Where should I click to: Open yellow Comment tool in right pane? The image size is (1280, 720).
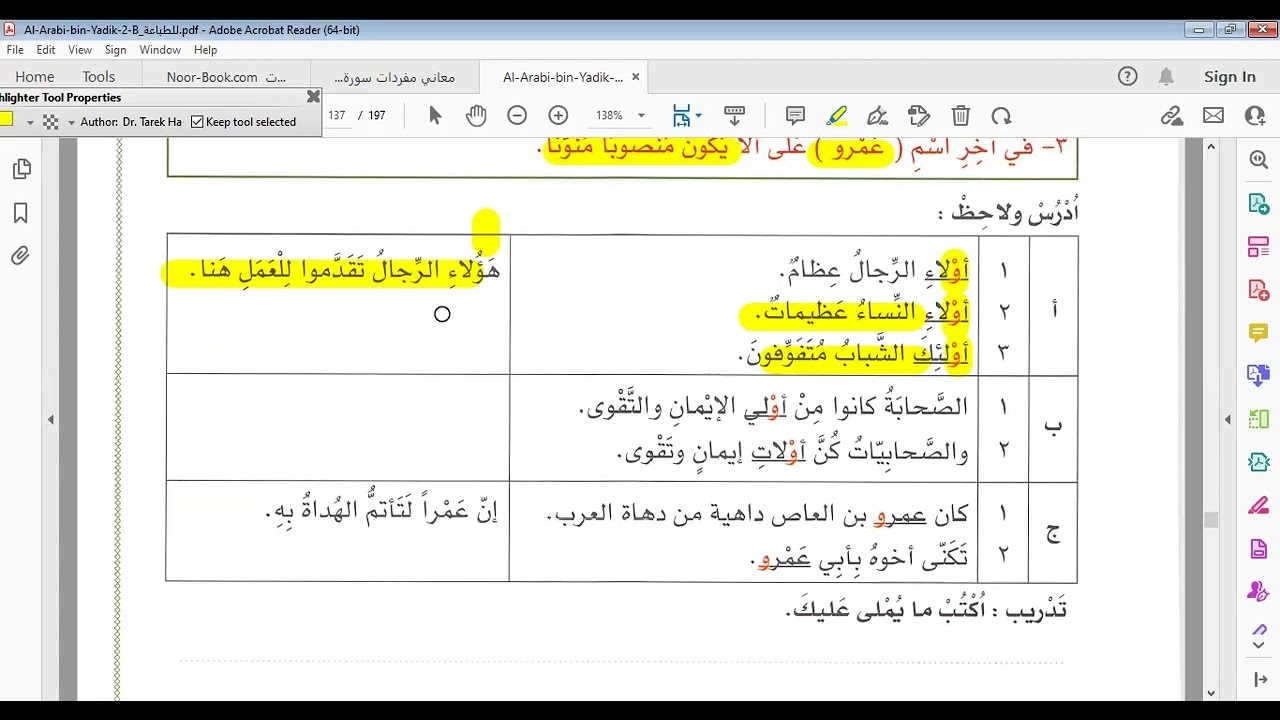[1258, 332]
